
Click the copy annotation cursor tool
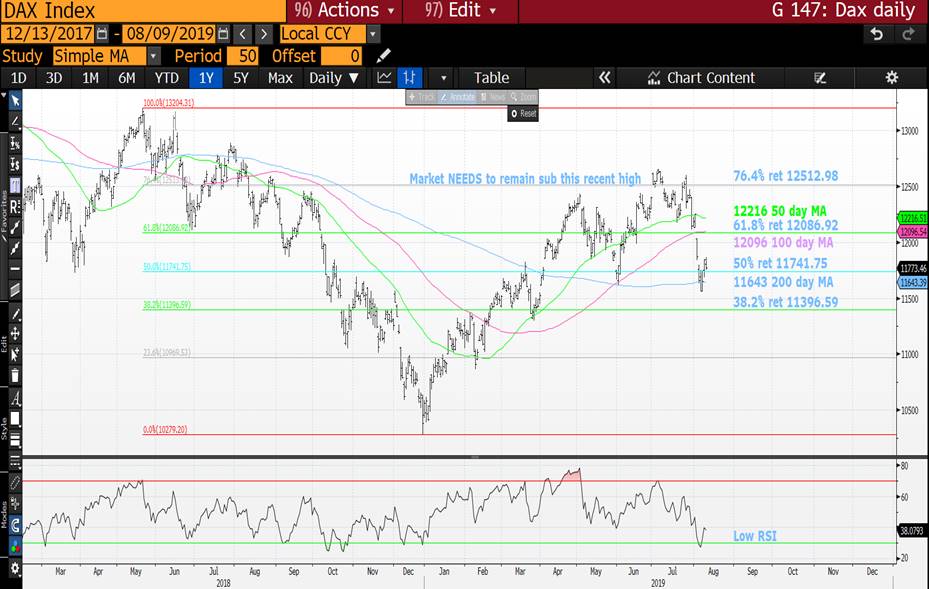pos(15,354)
